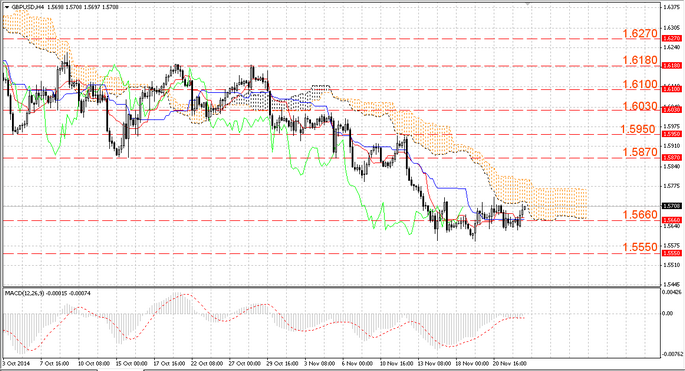Image resolution: width=685 pixels, height=371 pixels.
Task: Click the 7 Oct 16:00 time label
Action: click(54, 364)
